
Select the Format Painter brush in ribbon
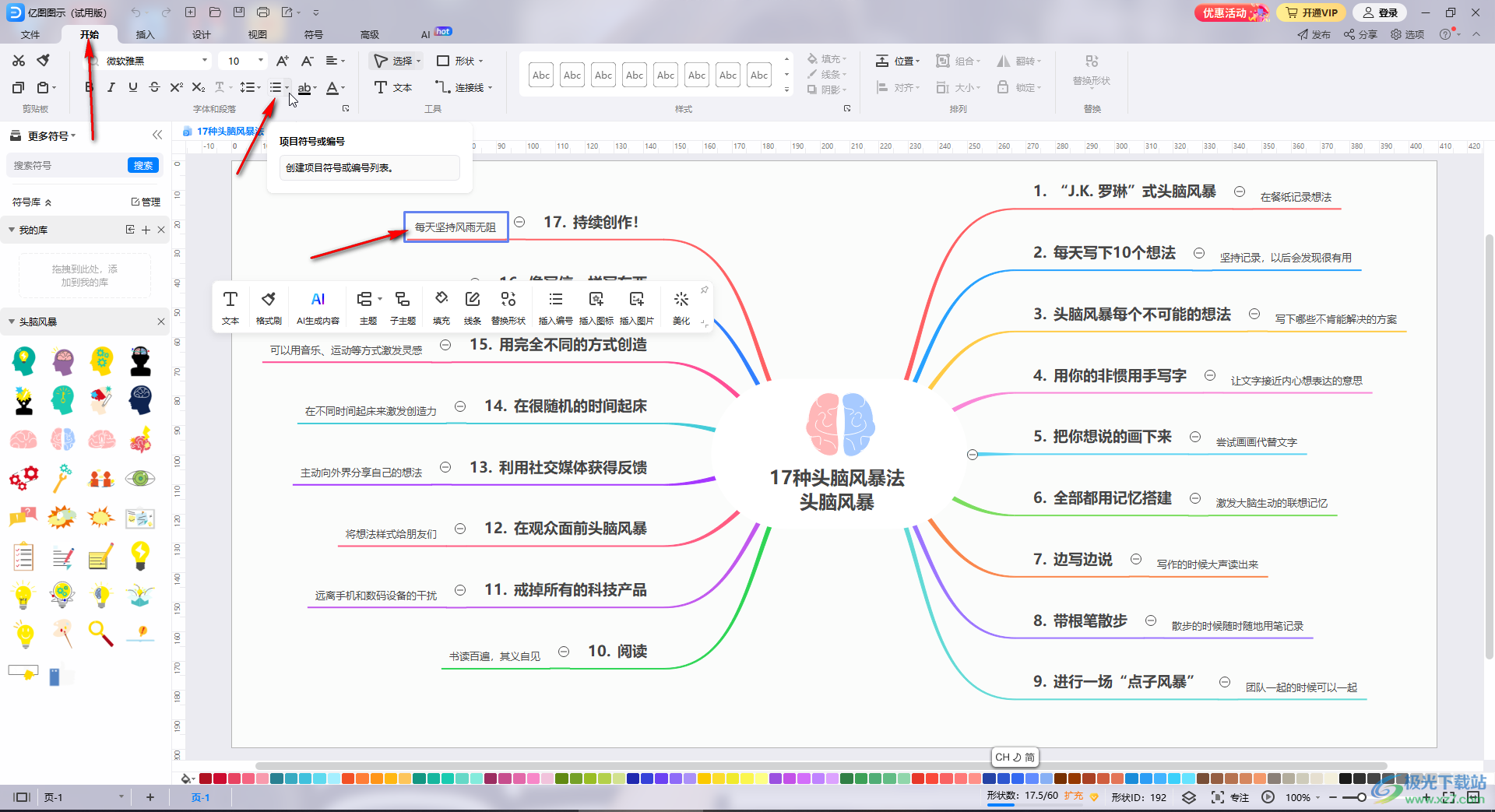(44, 61)
